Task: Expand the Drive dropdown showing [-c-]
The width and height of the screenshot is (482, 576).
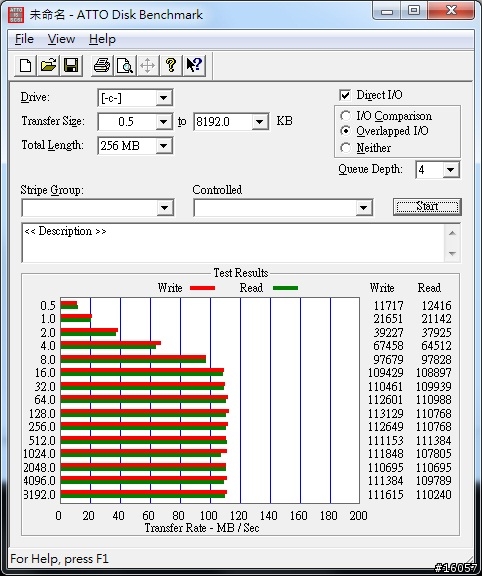Action: point(163,98)
